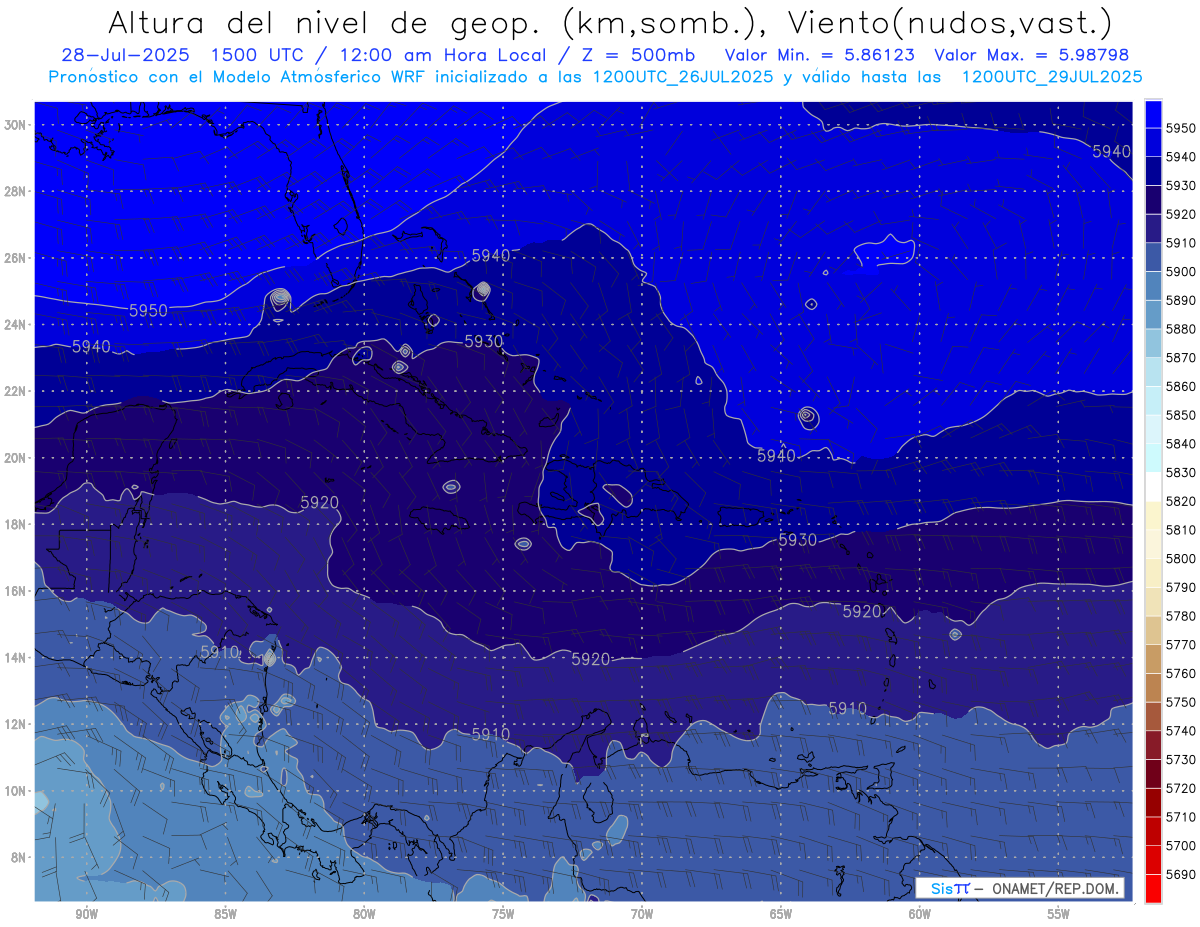This screenshot has height=927, width=1200.
Task: Click the 75W longitude axis label
Action: (503, 914)
